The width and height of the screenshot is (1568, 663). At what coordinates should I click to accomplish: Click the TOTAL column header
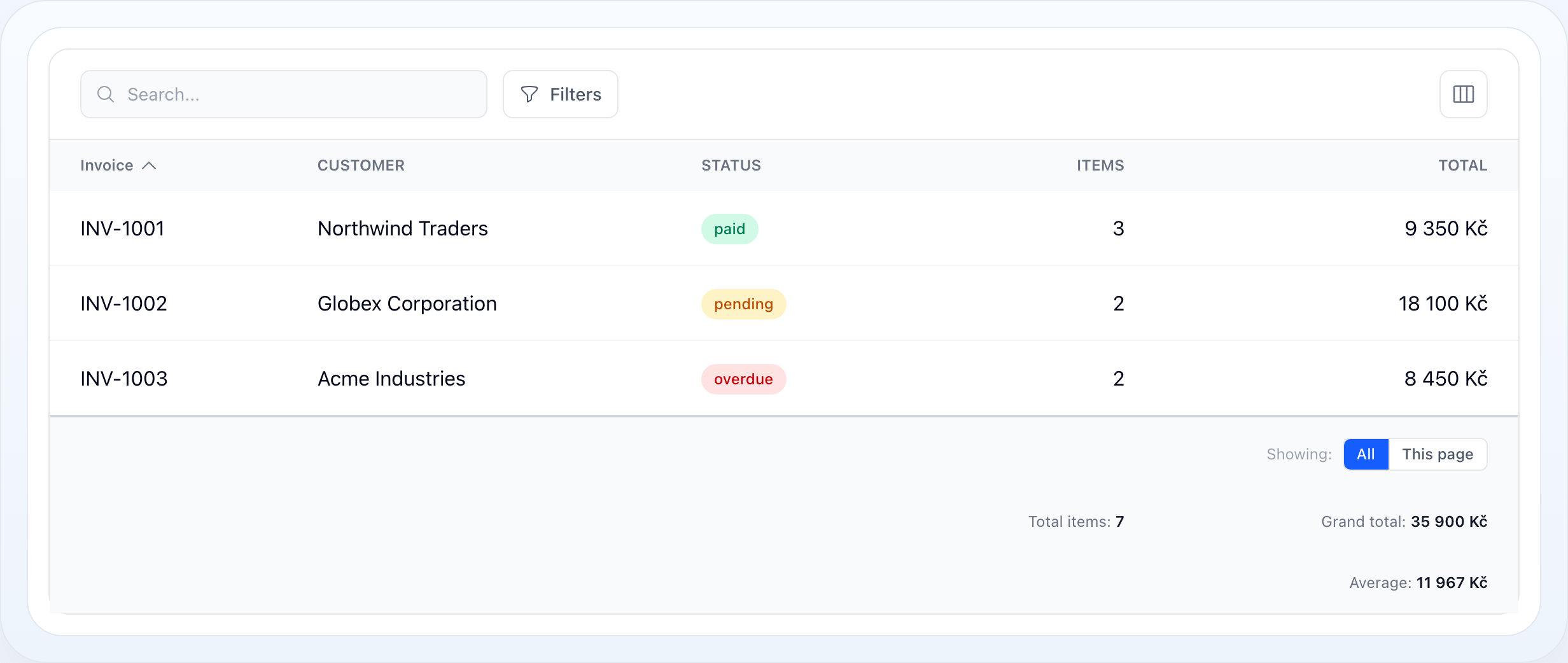click(1462, 165)
